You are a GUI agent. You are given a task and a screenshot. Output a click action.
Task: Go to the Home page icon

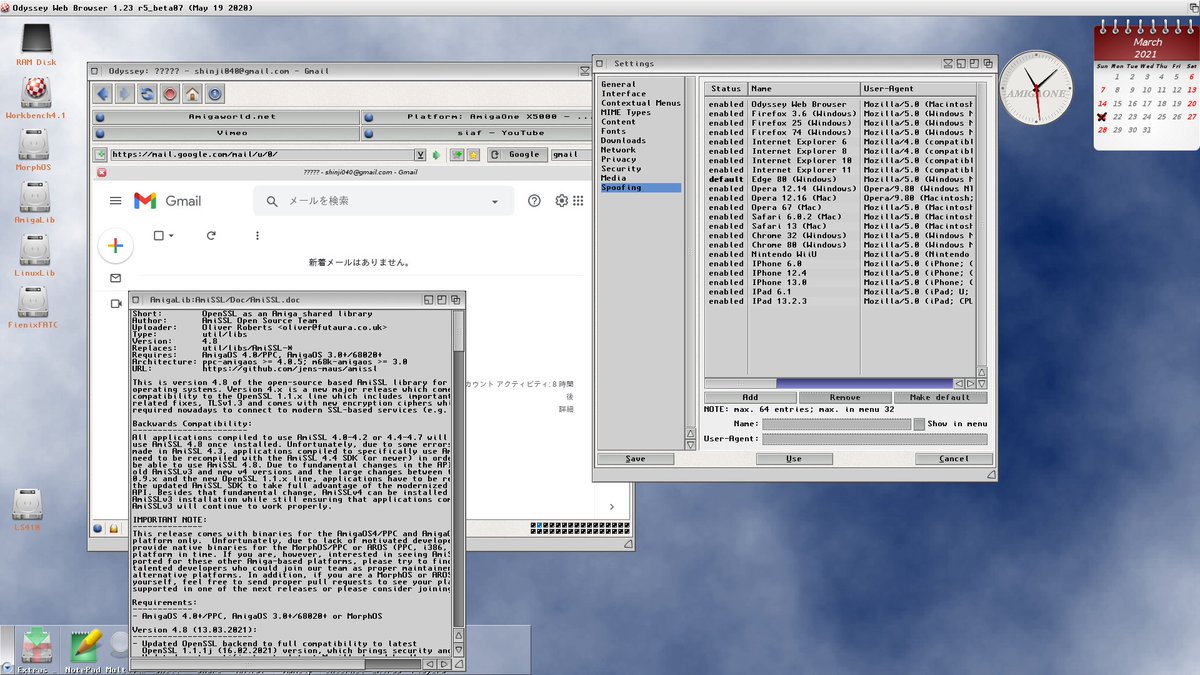(193, 94)
